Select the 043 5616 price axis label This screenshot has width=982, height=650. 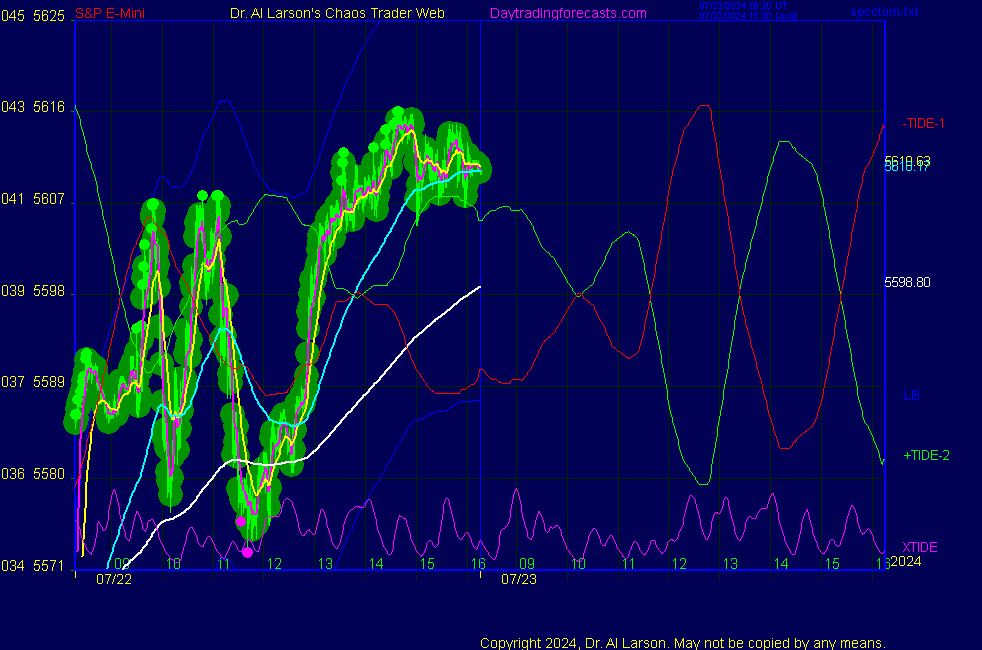pos(33,107)
